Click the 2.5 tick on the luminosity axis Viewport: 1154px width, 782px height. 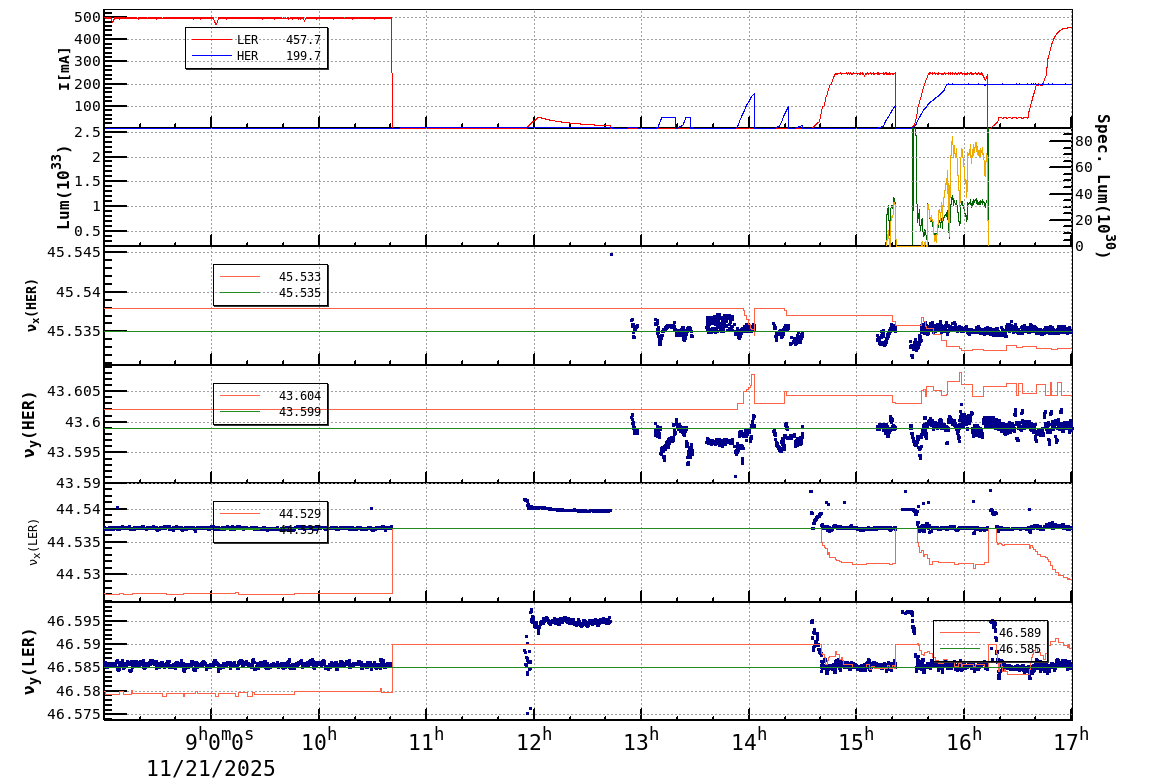pyautogui.click(x=88, y=133)
